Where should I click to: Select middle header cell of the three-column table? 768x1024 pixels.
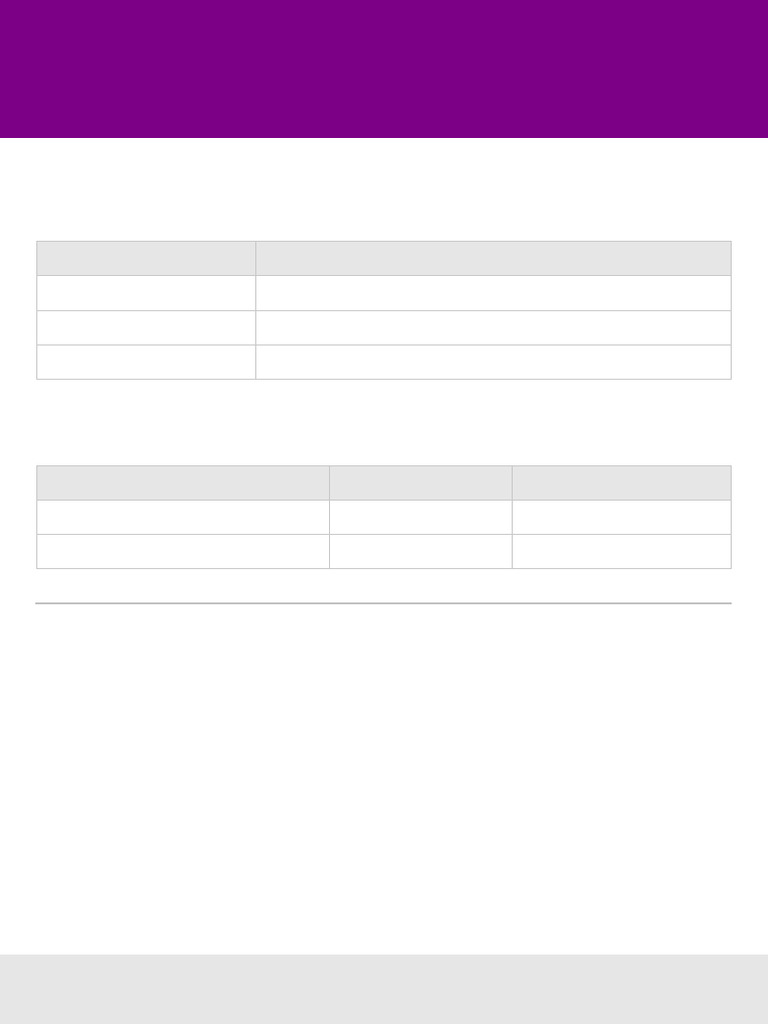tap(421, 483)
